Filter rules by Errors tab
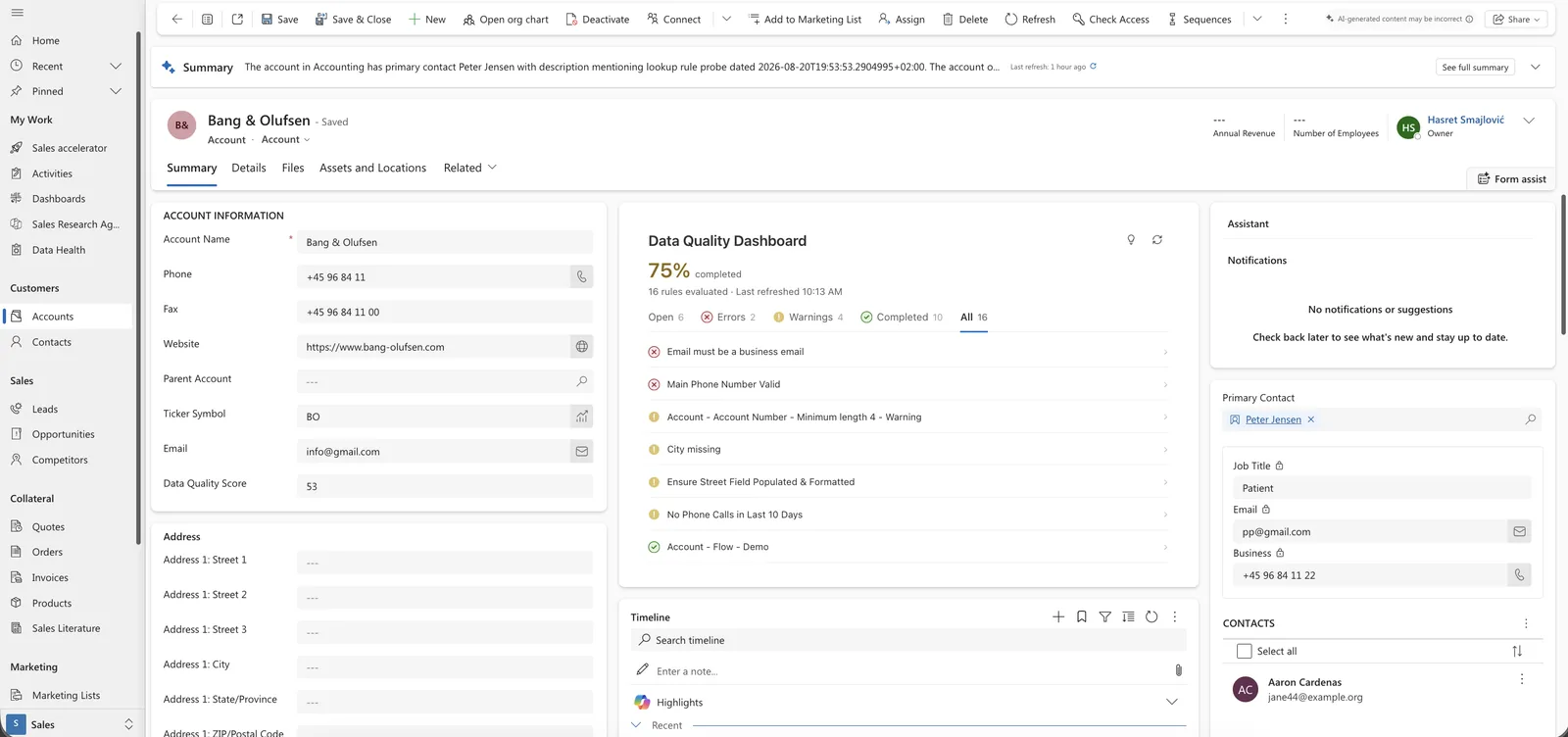 pyautogui.click(x=728, y=317)
